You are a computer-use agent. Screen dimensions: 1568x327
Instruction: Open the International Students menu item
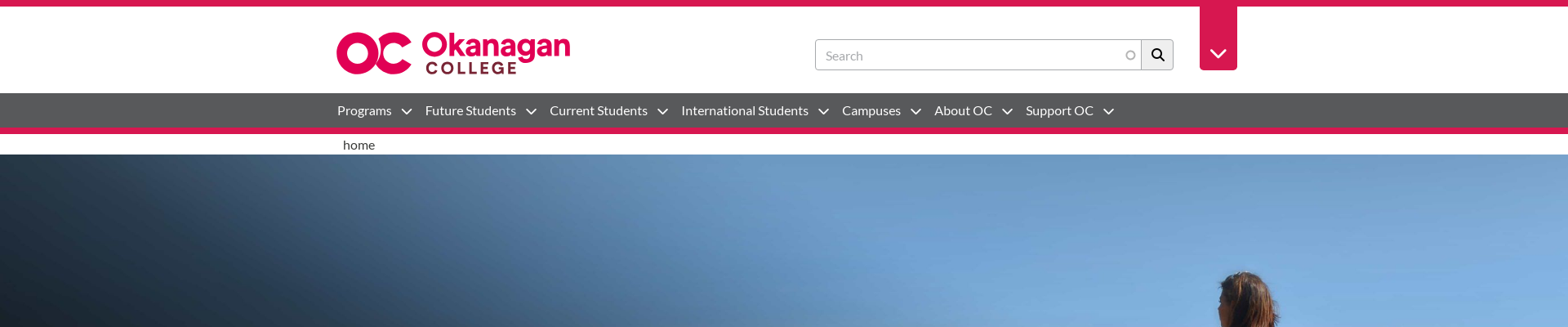(x=745, y=111)
